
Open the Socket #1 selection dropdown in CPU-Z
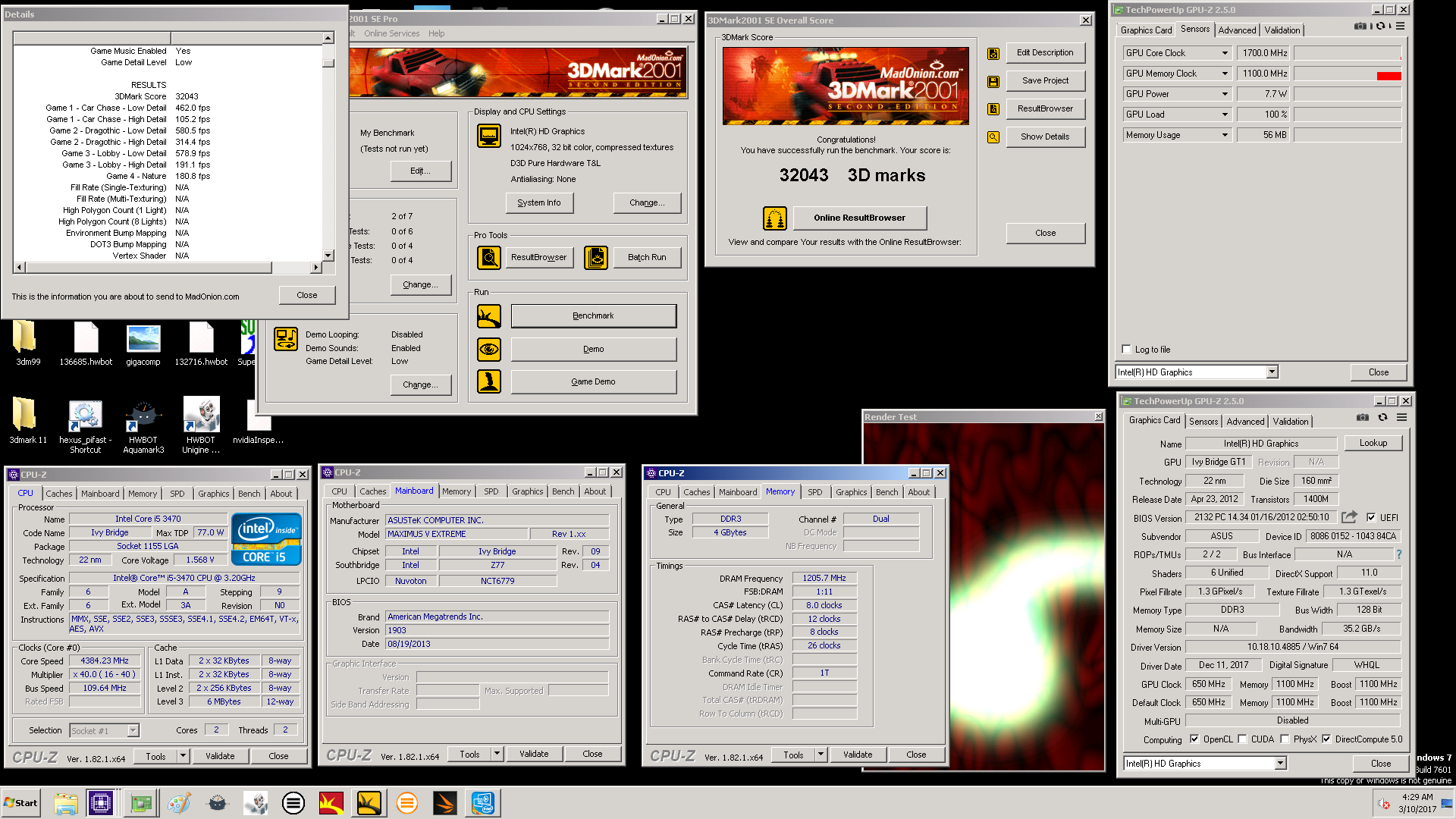pyautogui.click(x=133, y=731)
